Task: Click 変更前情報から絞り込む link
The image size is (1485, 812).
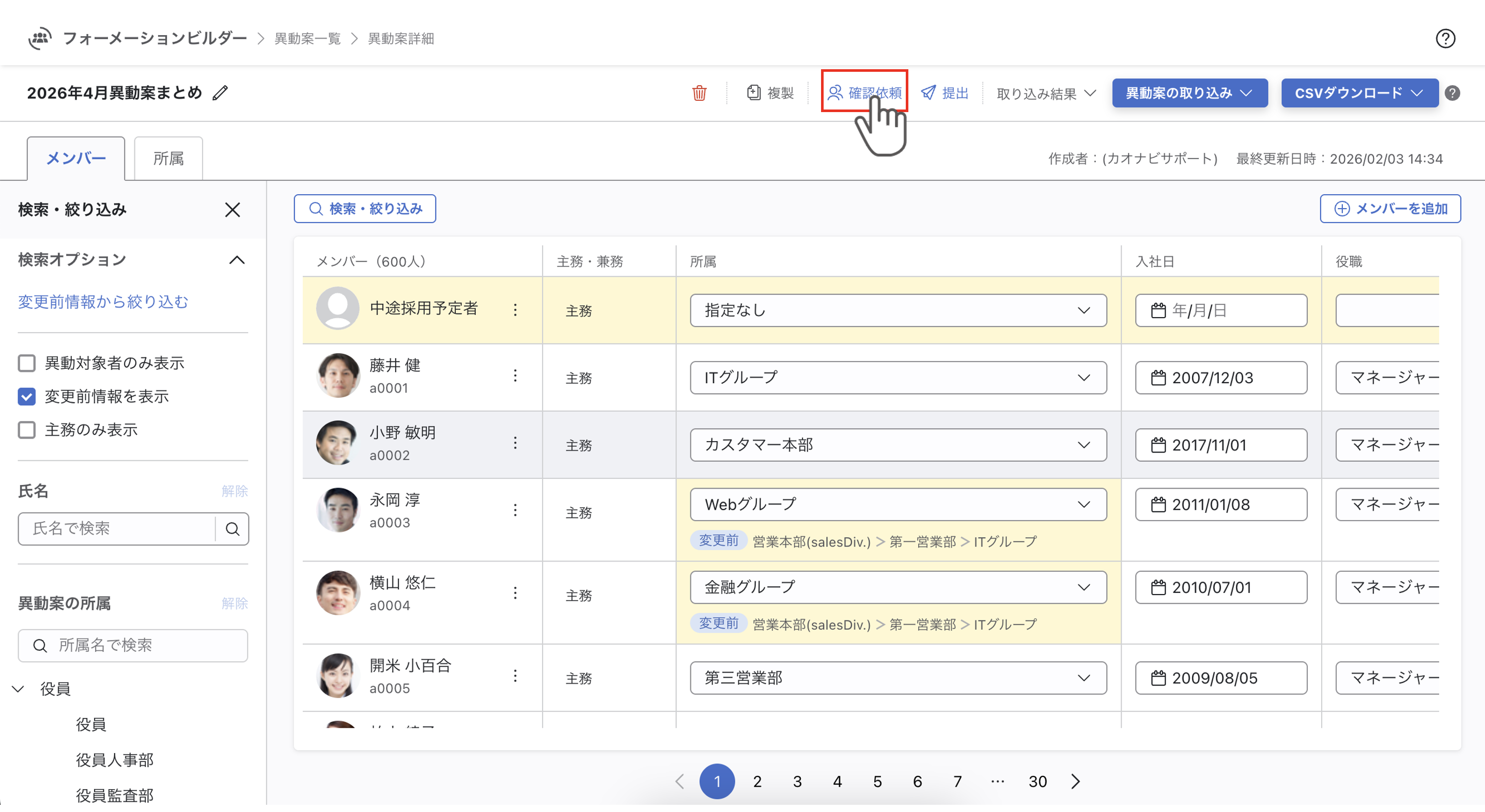Action: click(103, 302)
